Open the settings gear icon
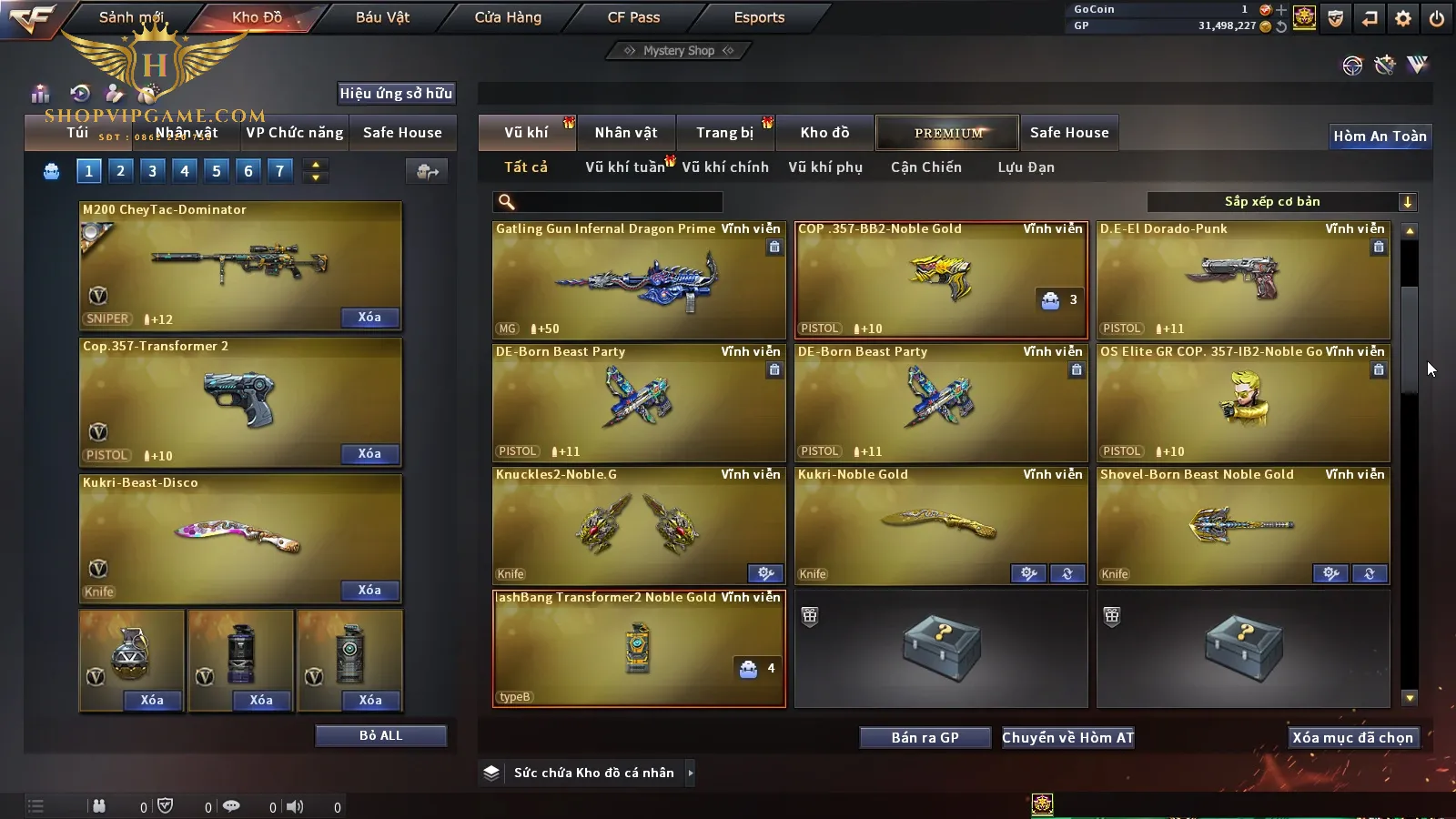This screenshot has height=819, width=1456. click(1403, 17)
